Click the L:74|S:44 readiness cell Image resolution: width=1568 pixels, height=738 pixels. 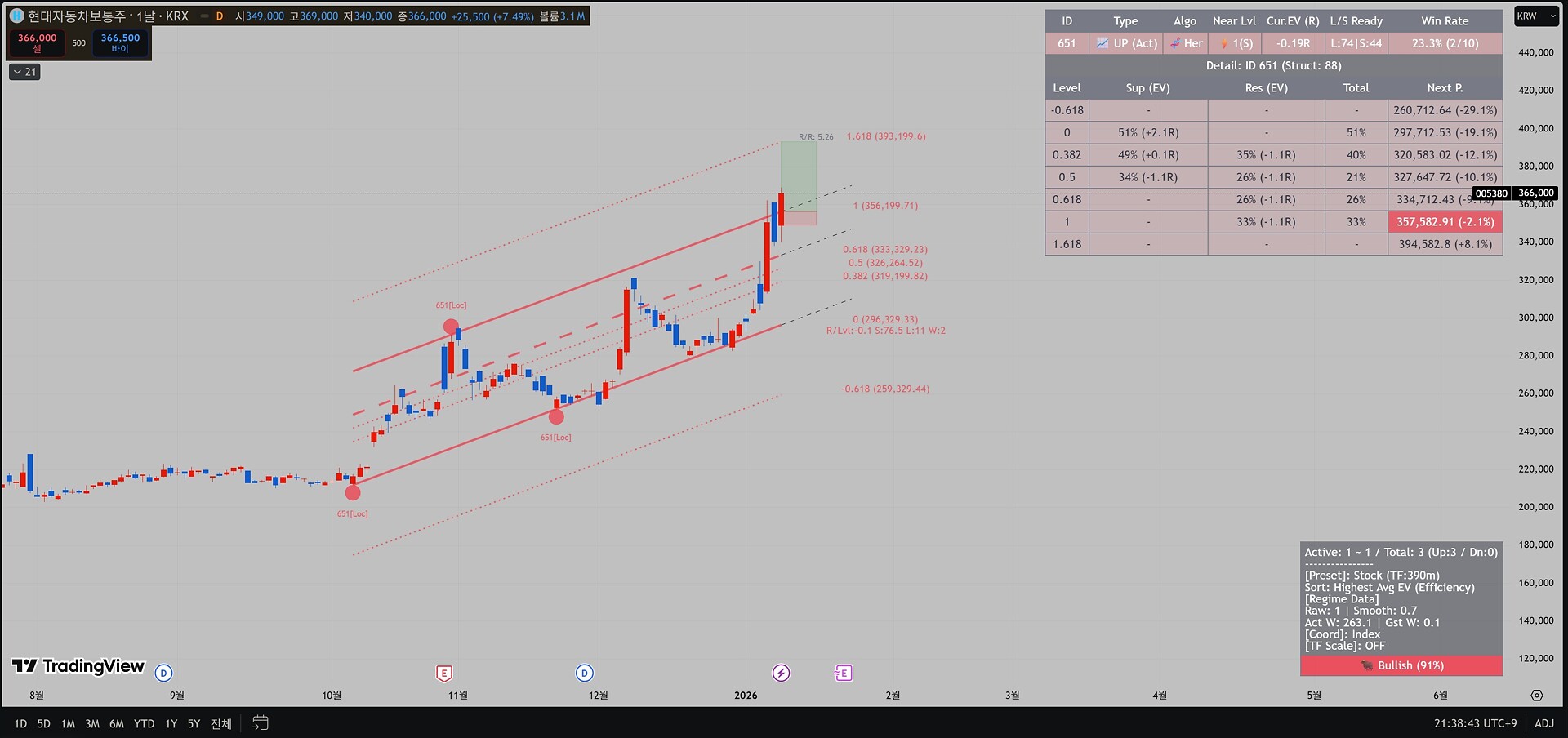(1356, 43)
